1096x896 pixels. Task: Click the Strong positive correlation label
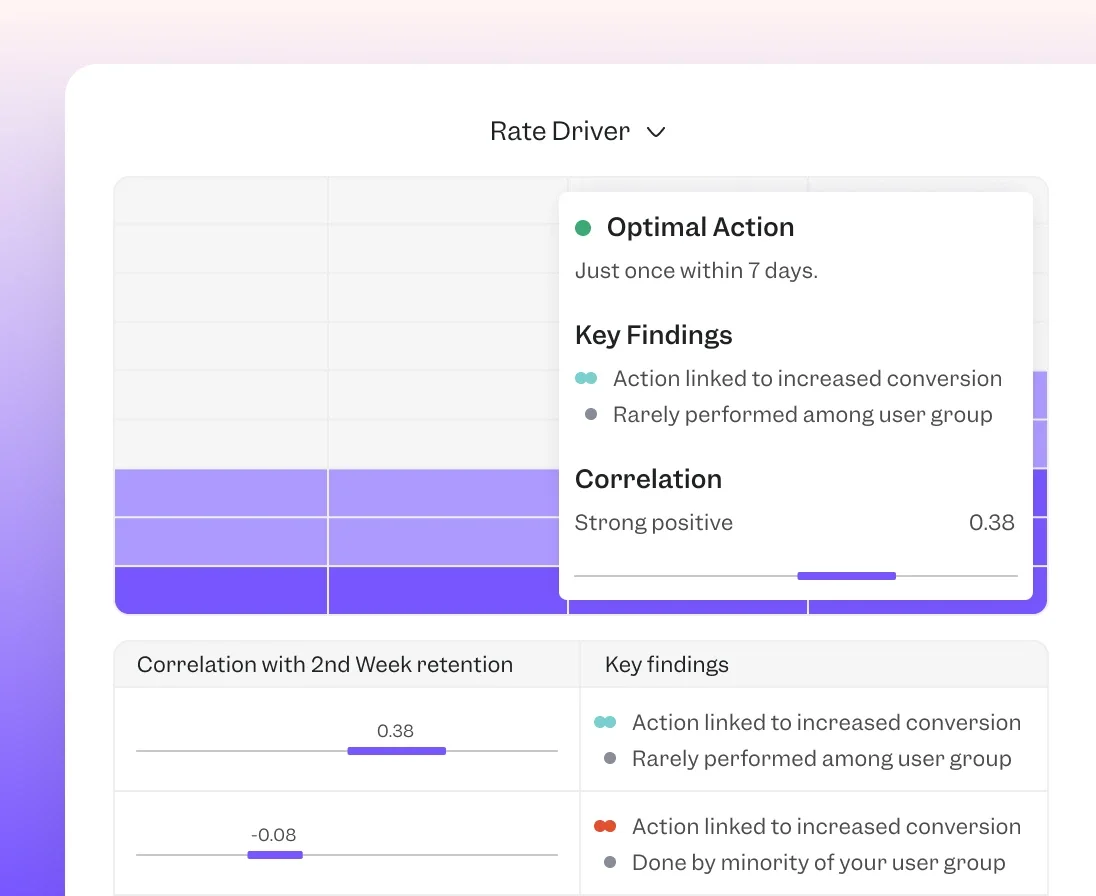654,523
